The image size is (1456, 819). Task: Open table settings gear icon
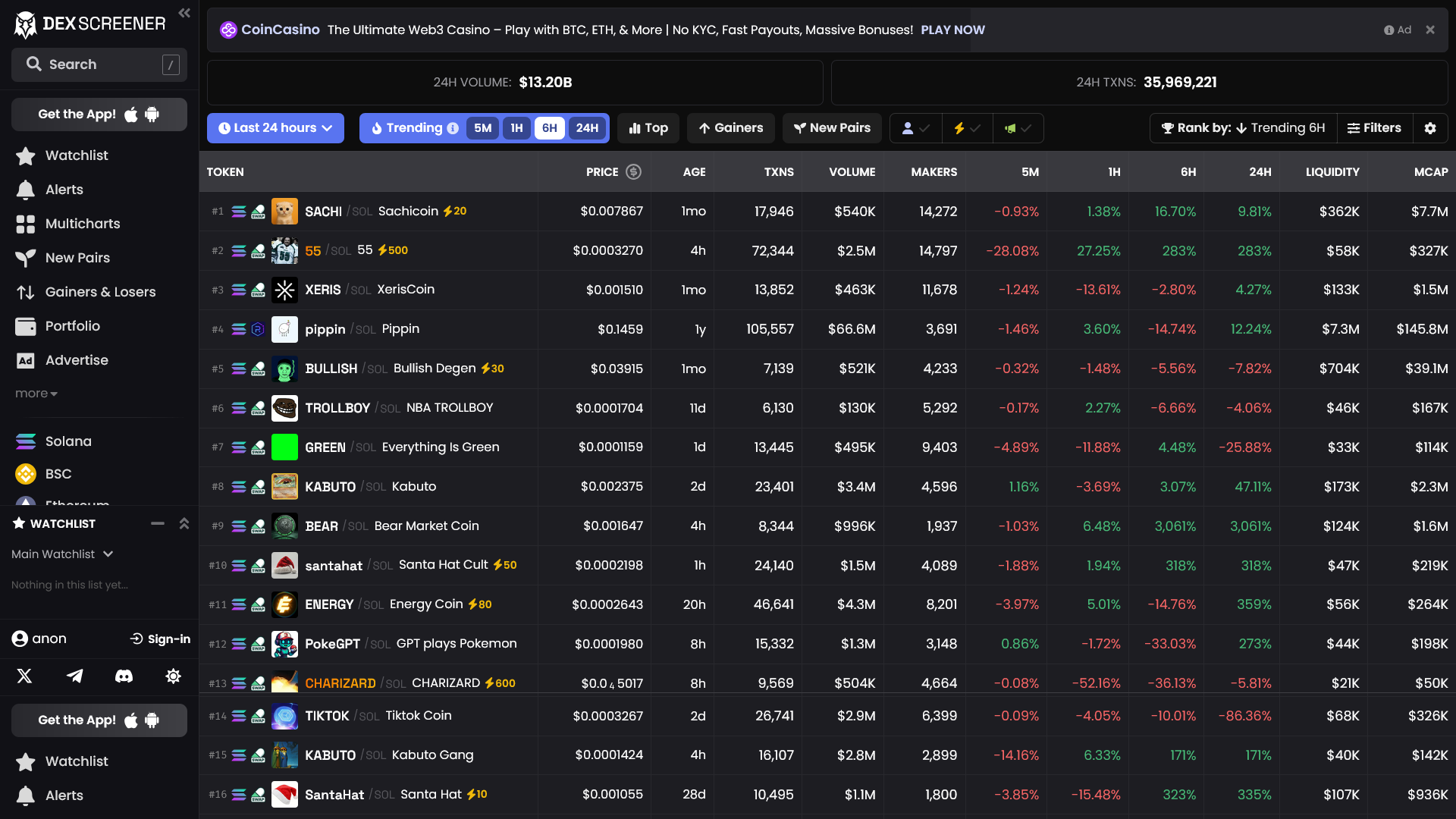1430,128
